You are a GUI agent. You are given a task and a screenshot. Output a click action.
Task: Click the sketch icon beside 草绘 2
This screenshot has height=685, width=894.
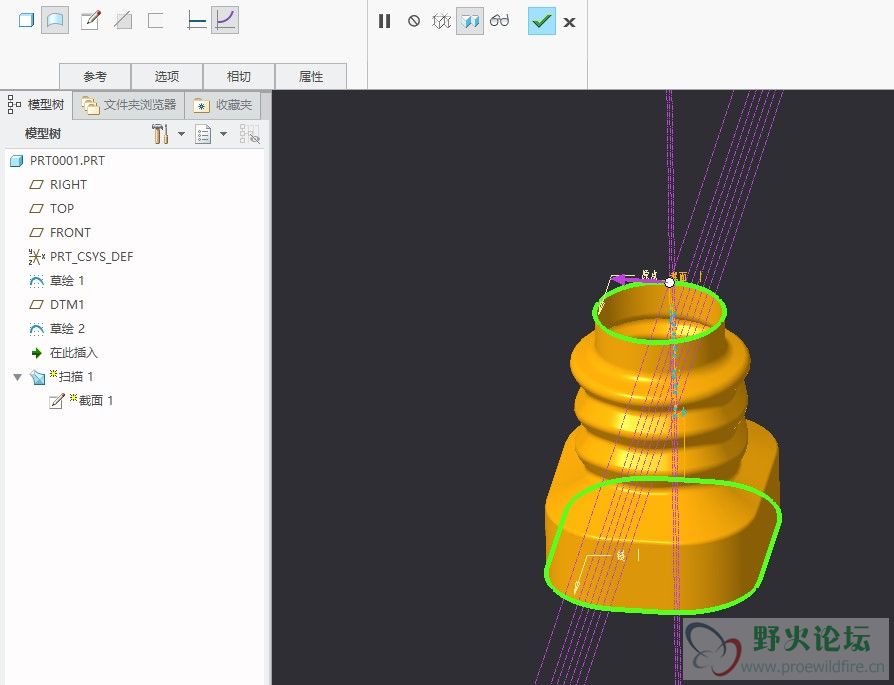36,329
